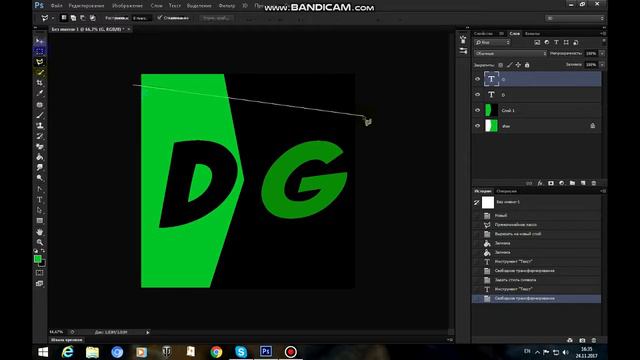Image resolution: width=640 pixels, height=360 pixels.
Task: Open the History panel flyout menu
Action: 603,191
